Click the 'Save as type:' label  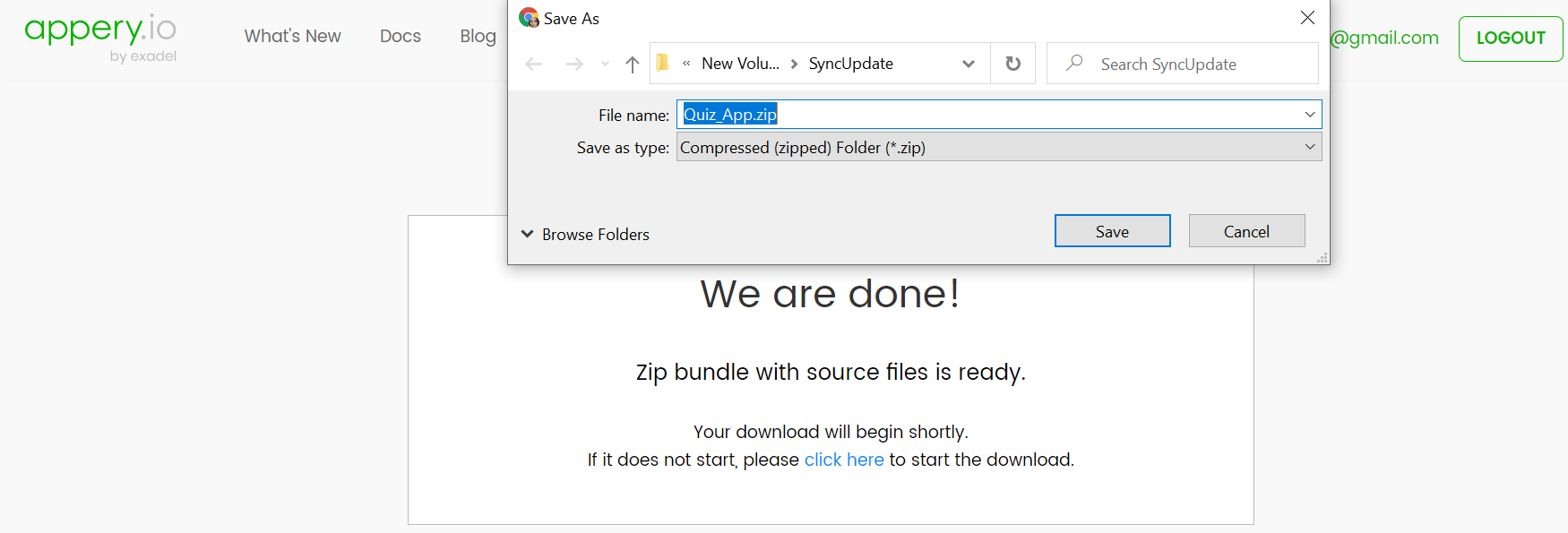[623, 148]
